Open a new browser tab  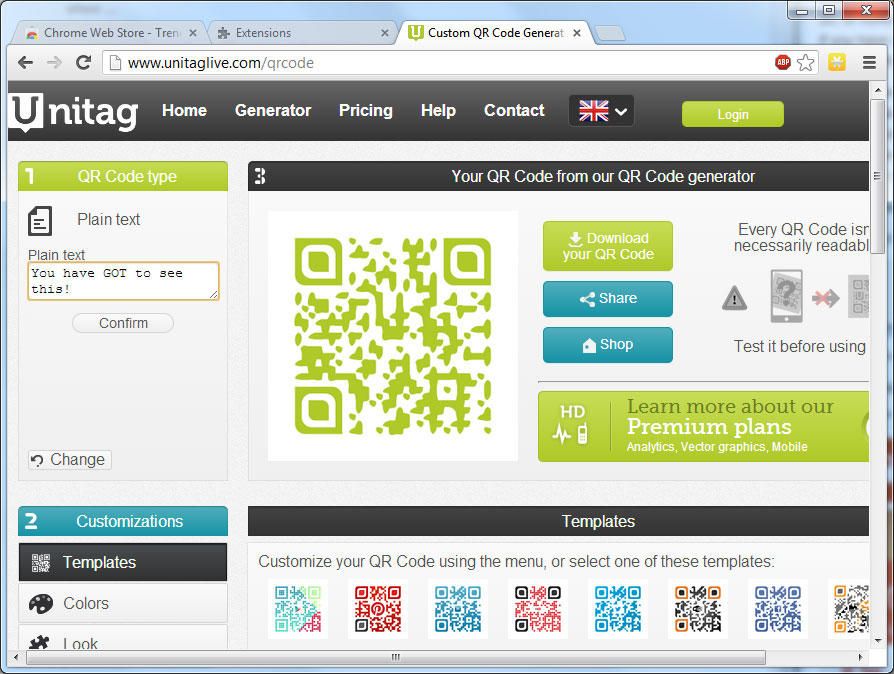(609, 34)
